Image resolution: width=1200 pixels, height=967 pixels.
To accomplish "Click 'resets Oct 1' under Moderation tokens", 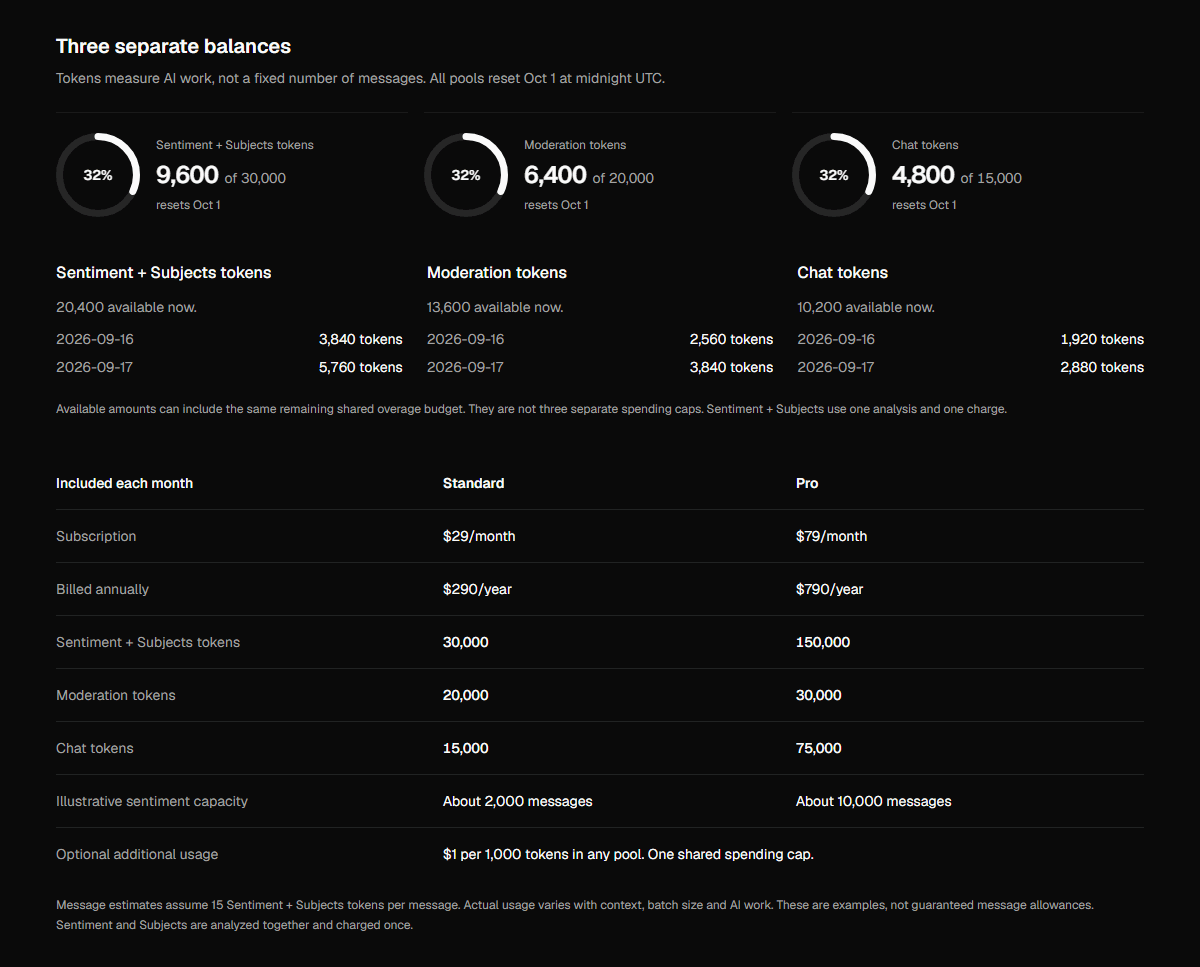I will click(556, 205).
